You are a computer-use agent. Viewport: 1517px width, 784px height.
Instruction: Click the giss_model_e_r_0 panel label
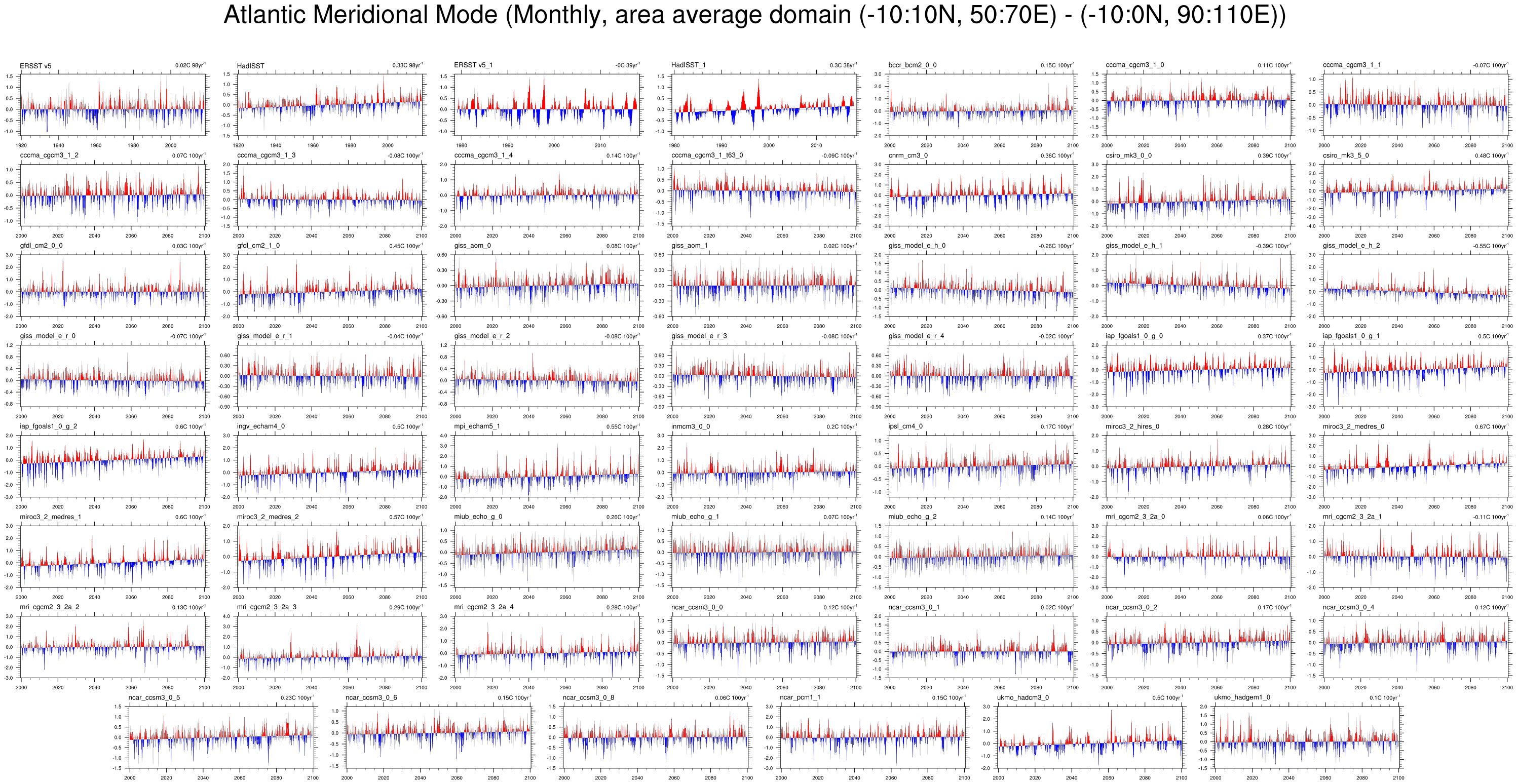tap(48, 336)
